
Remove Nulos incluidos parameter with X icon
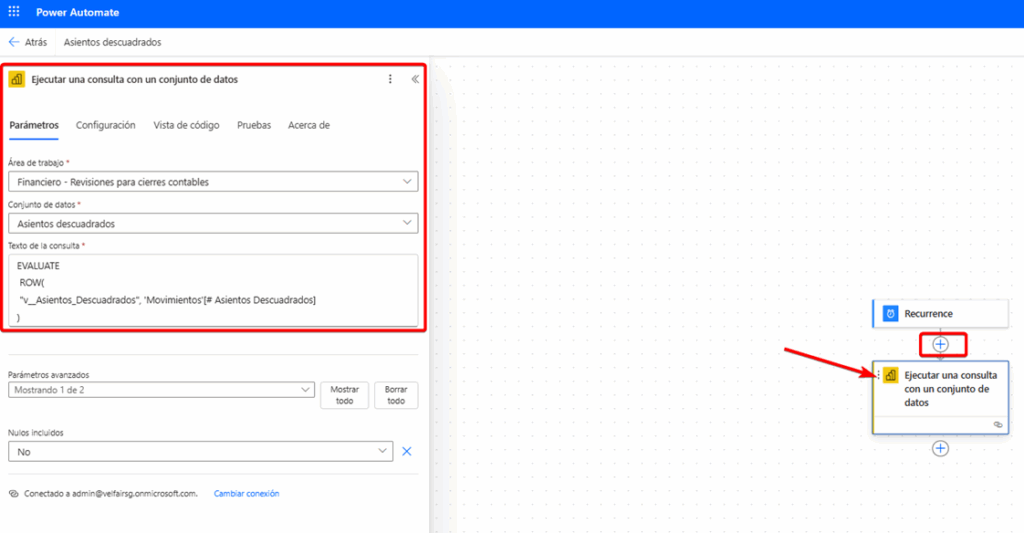pos(407,452)
